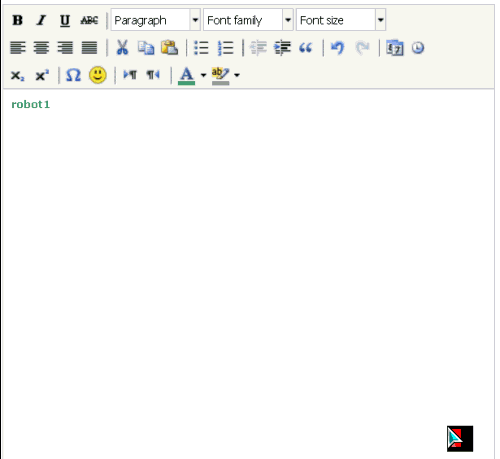This screenshot has width=500, height=459.
Task: Open the Font size dropdown
Action: (341, 20)
